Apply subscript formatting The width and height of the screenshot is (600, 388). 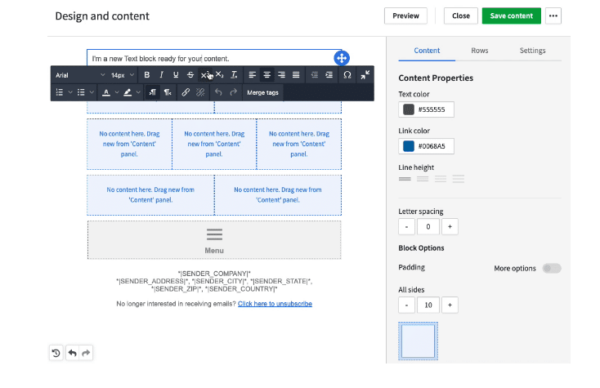219,75
